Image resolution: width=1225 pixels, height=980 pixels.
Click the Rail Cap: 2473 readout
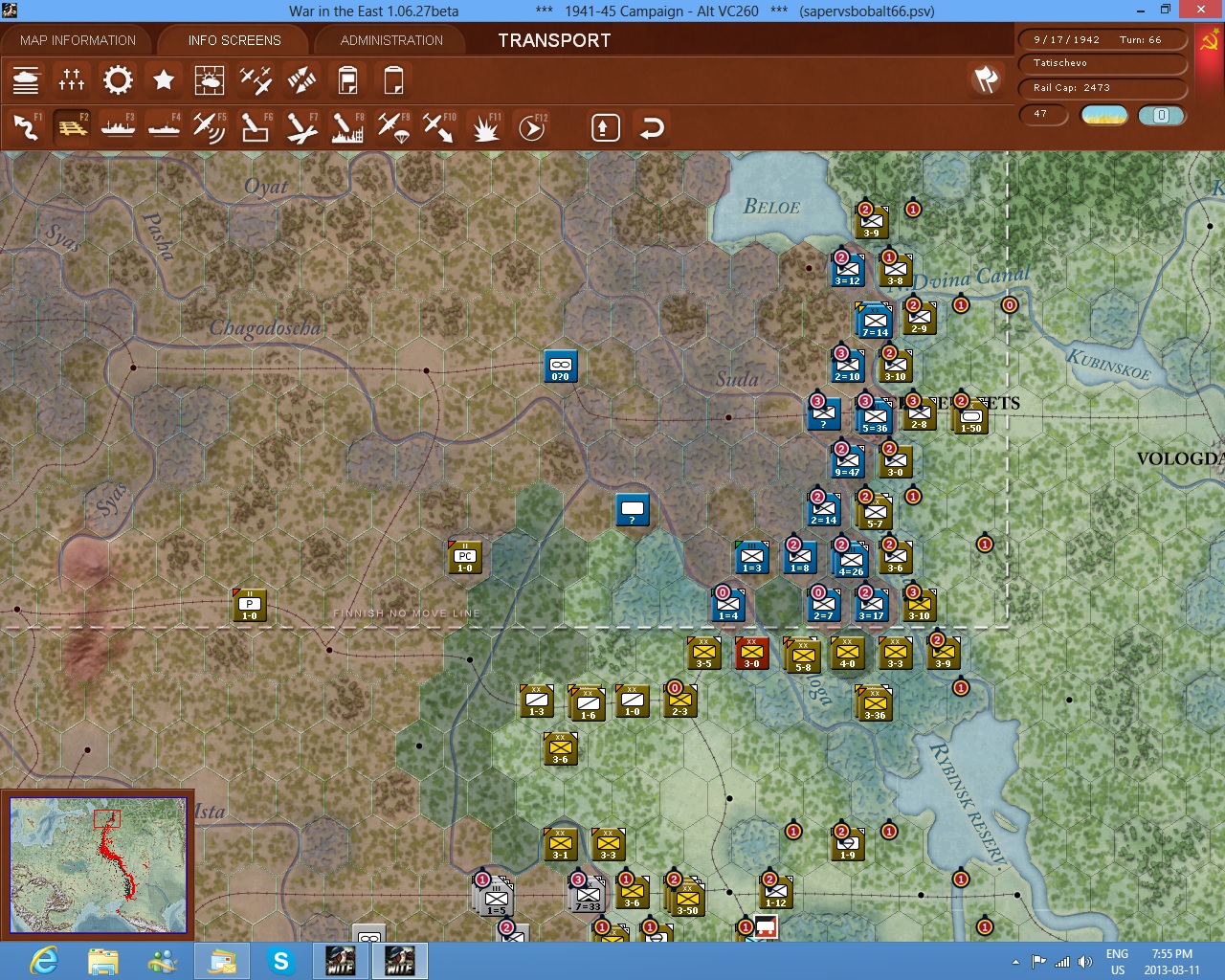1102,88
